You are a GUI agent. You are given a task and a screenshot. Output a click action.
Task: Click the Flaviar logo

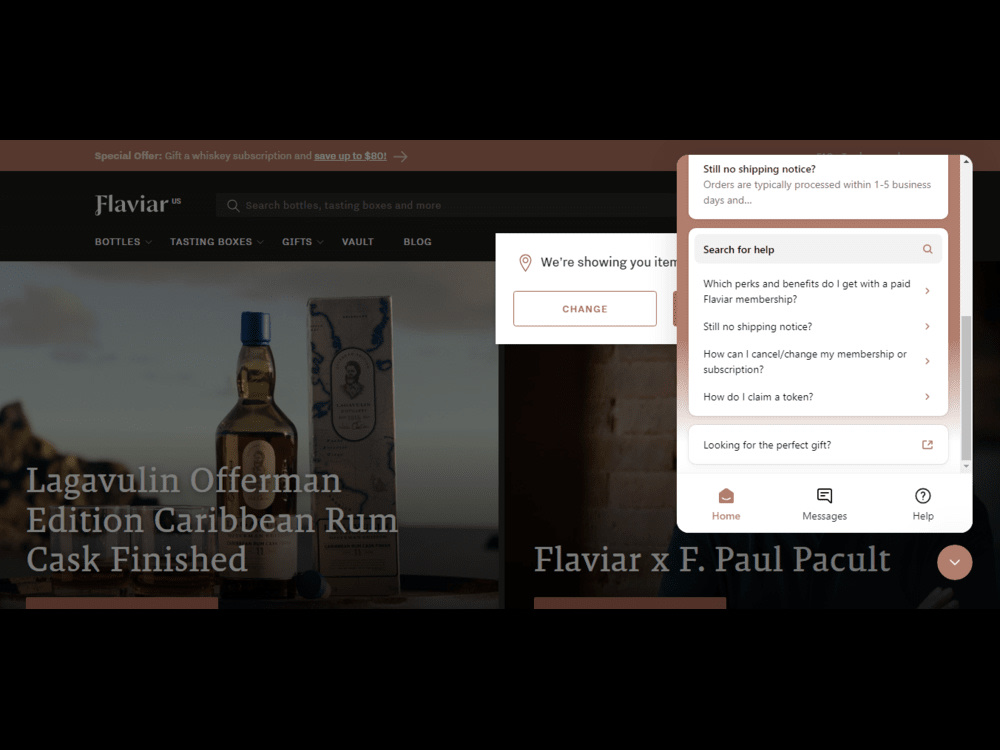[137, 204]
